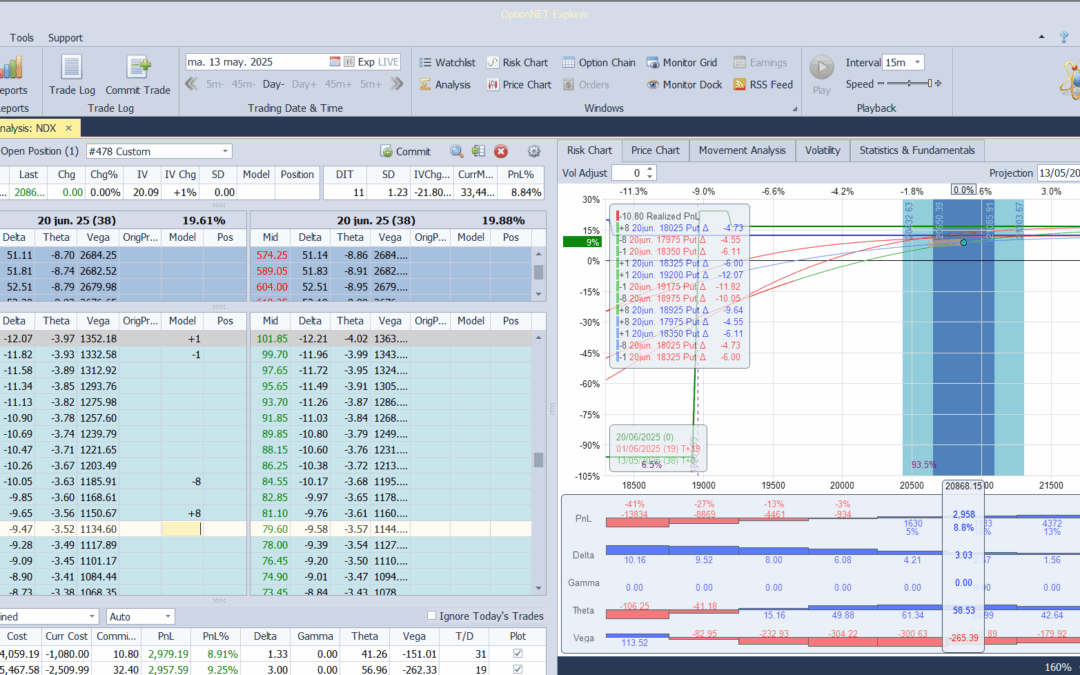Image resolution: width=1080 pixels, height=675 pixels.
Task: Step forward one day with Day+
Action: coord(304,84)
